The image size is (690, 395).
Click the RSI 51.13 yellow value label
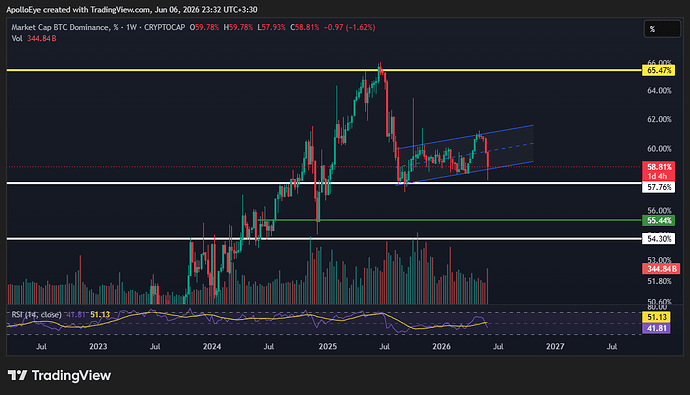click(x=656, y=317)
